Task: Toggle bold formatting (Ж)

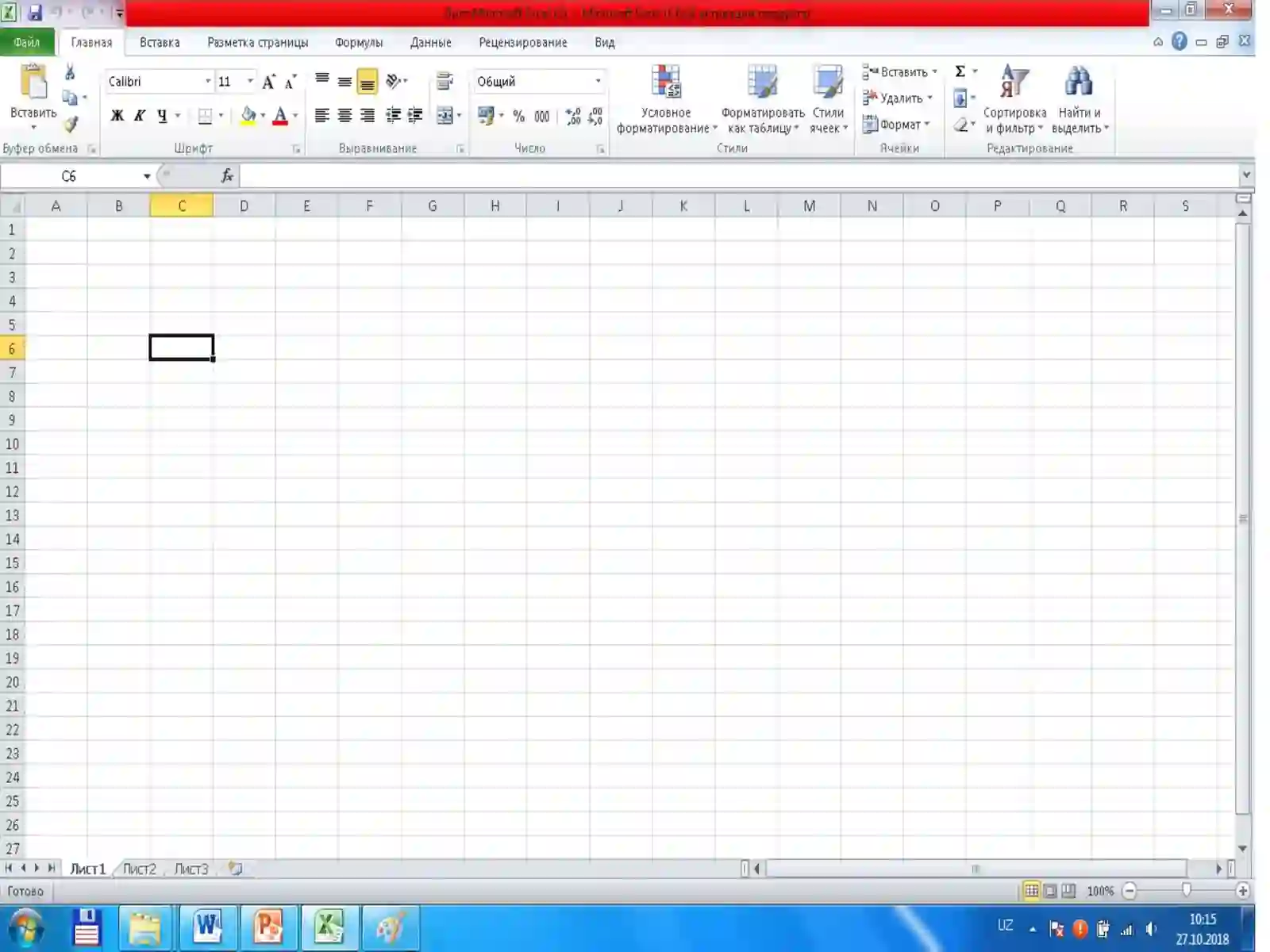Action: [117, 116]
